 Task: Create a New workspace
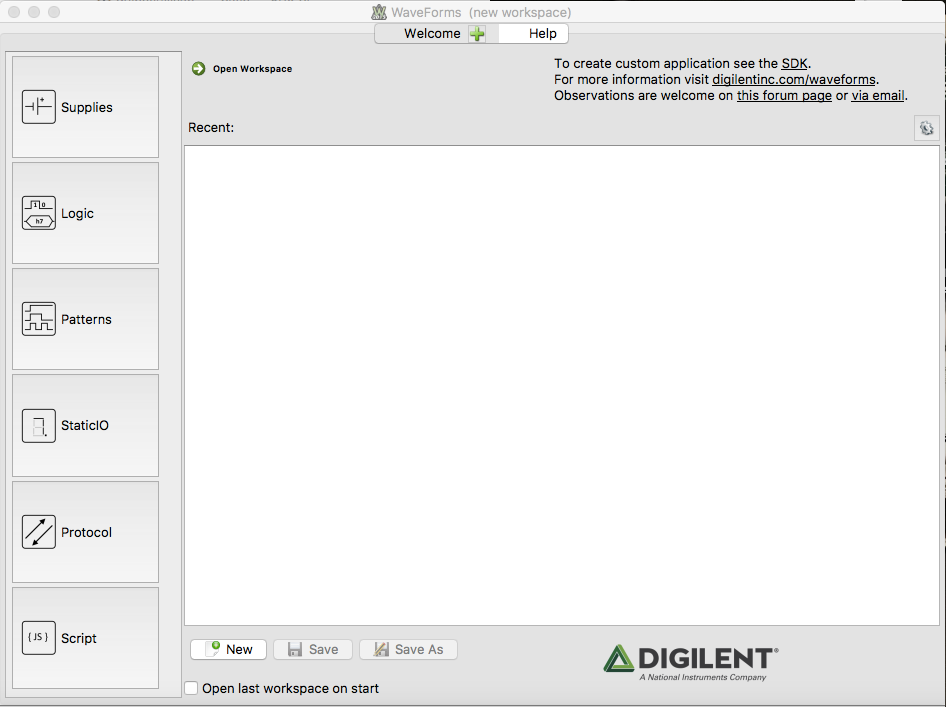point(229,650)
